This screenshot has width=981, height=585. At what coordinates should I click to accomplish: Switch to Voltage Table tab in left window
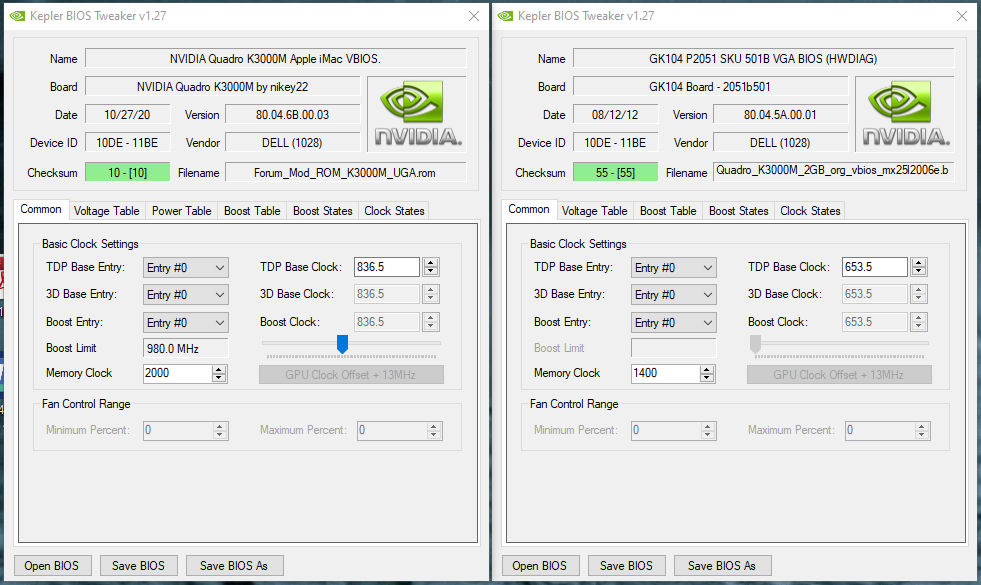106,211
